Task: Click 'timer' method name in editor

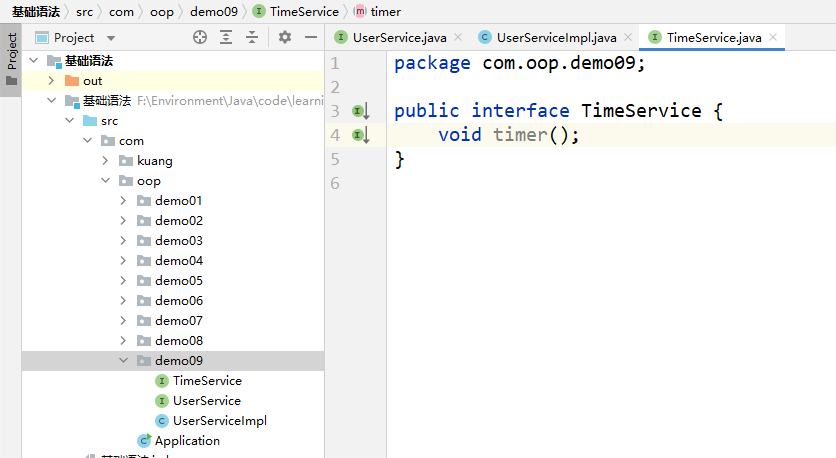Action: pos(520,135)
